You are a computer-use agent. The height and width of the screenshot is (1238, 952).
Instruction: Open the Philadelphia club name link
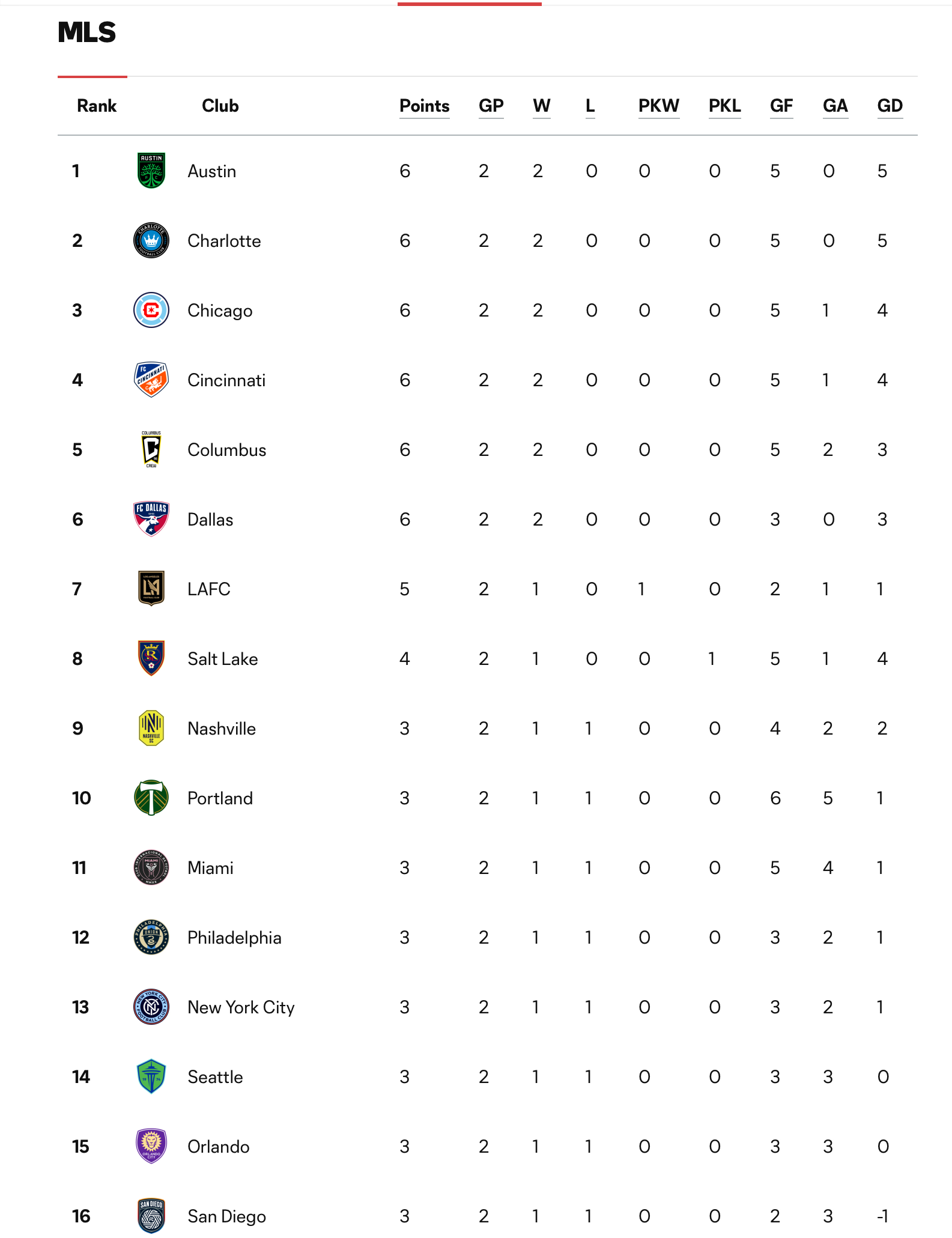[x=234, y=938]
